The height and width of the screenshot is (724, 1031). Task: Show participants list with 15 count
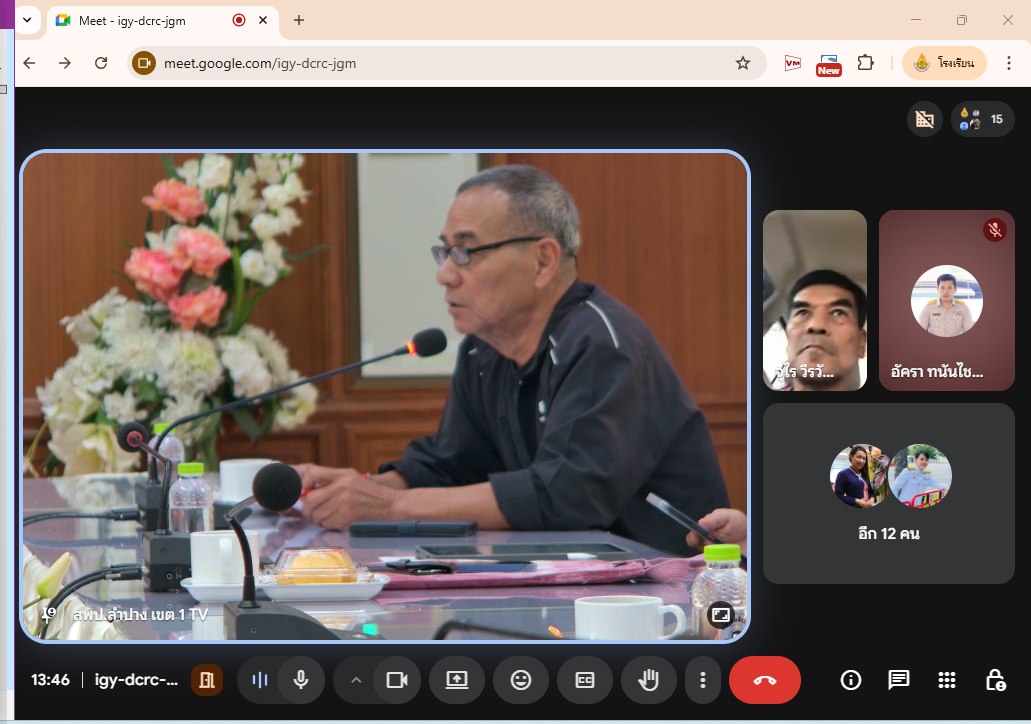[983, 120]
